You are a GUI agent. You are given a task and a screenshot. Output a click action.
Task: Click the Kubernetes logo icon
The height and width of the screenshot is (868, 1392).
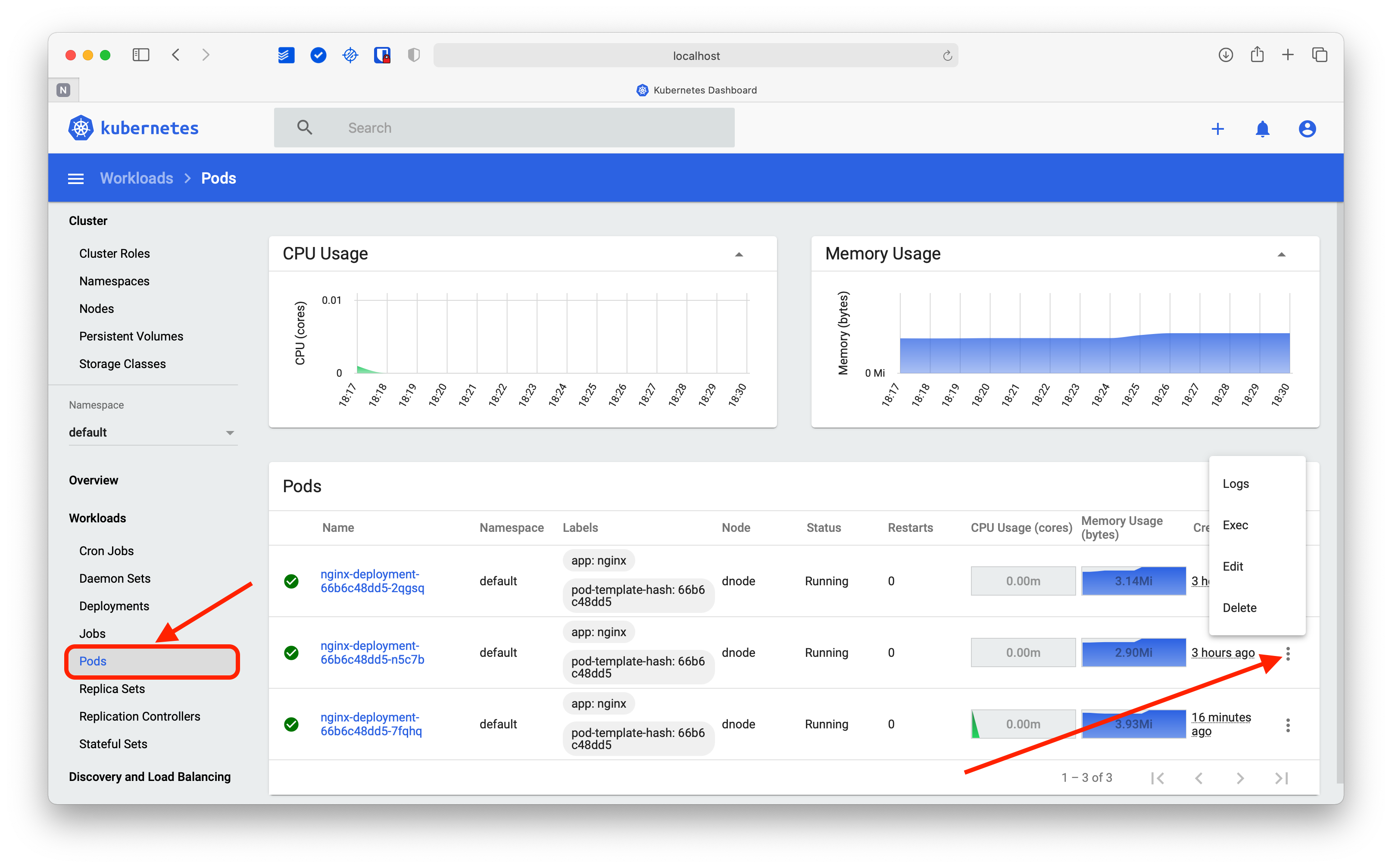coord(81,128)
